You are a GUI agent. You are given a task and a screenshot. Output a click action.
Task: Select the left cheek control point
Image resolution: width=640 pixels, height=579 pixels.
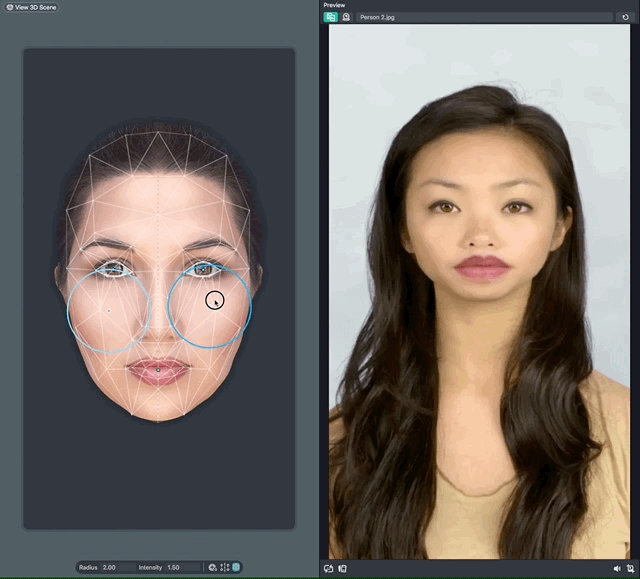(108, 311)
